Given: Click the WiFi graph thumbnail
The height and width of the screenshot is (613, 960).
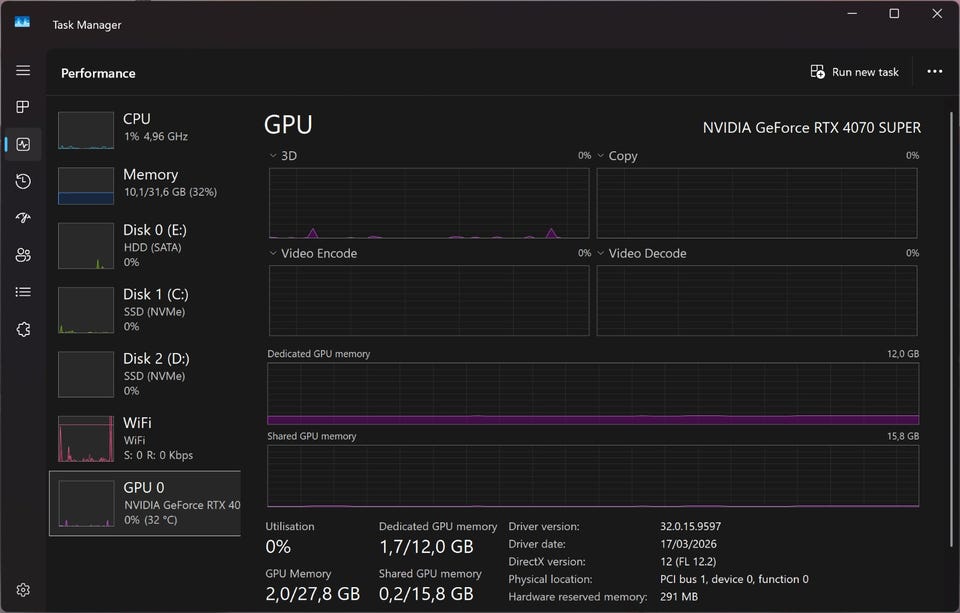Looking at the screenshot, I should (x=86, y=439).
